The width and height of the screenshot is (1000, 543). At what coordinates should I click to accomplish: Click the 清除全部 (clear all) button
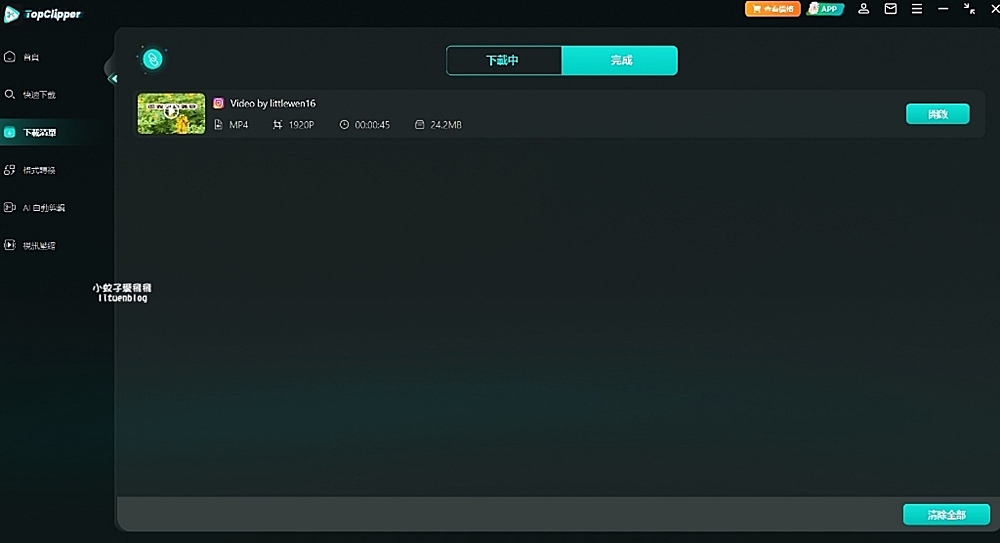point(946,515)
